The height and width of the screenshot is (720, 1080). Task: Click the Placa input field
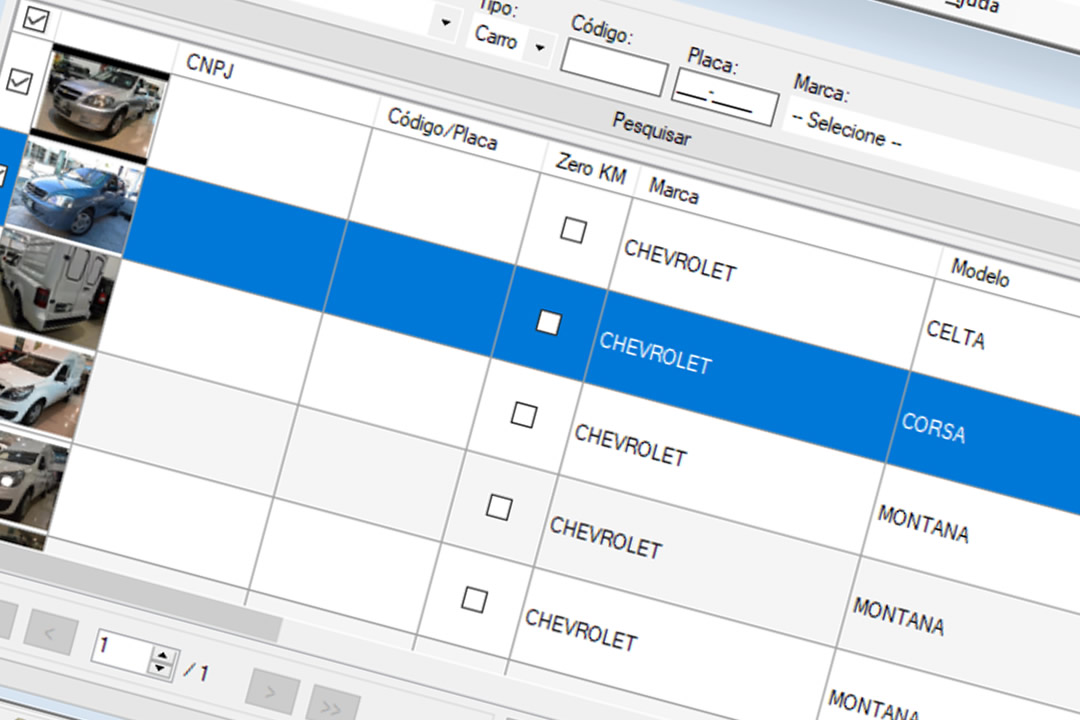725,96
